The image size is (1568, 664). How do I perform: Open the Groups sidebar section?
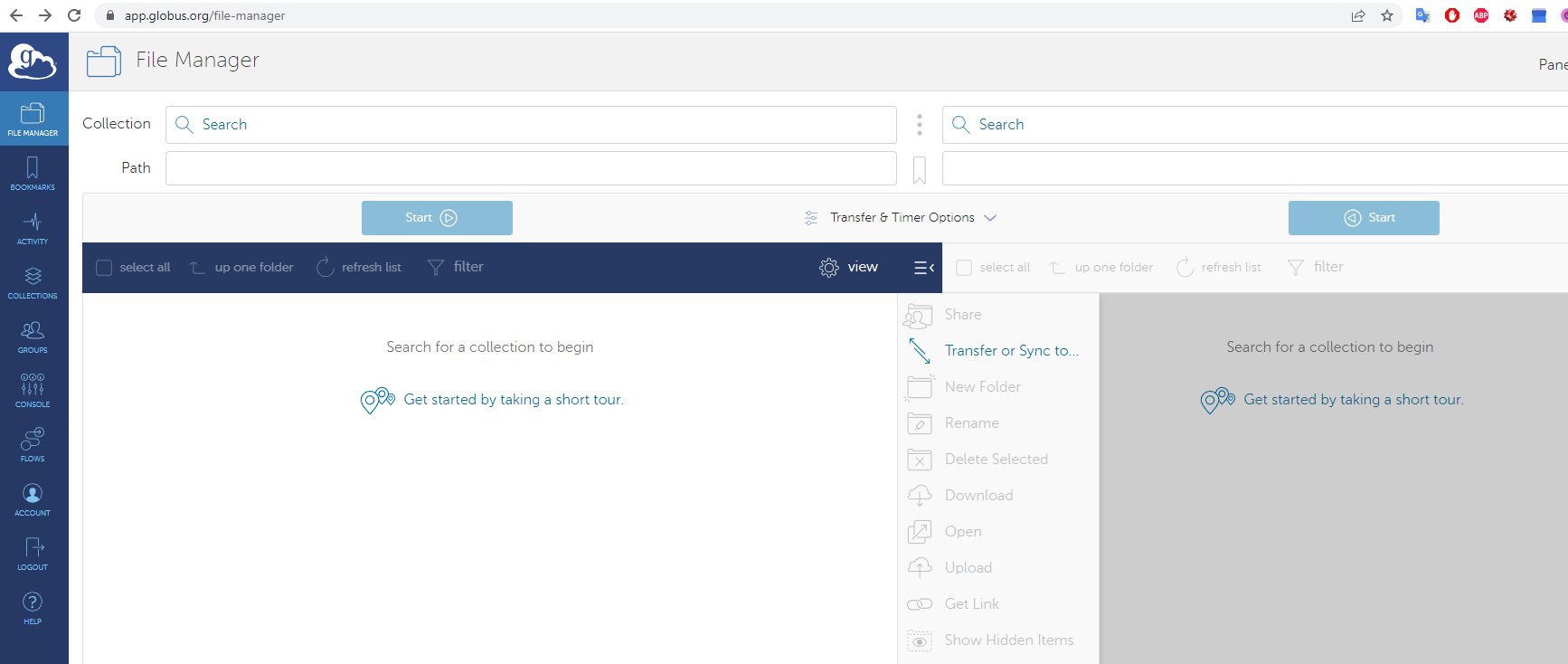[x=33, y=336]
